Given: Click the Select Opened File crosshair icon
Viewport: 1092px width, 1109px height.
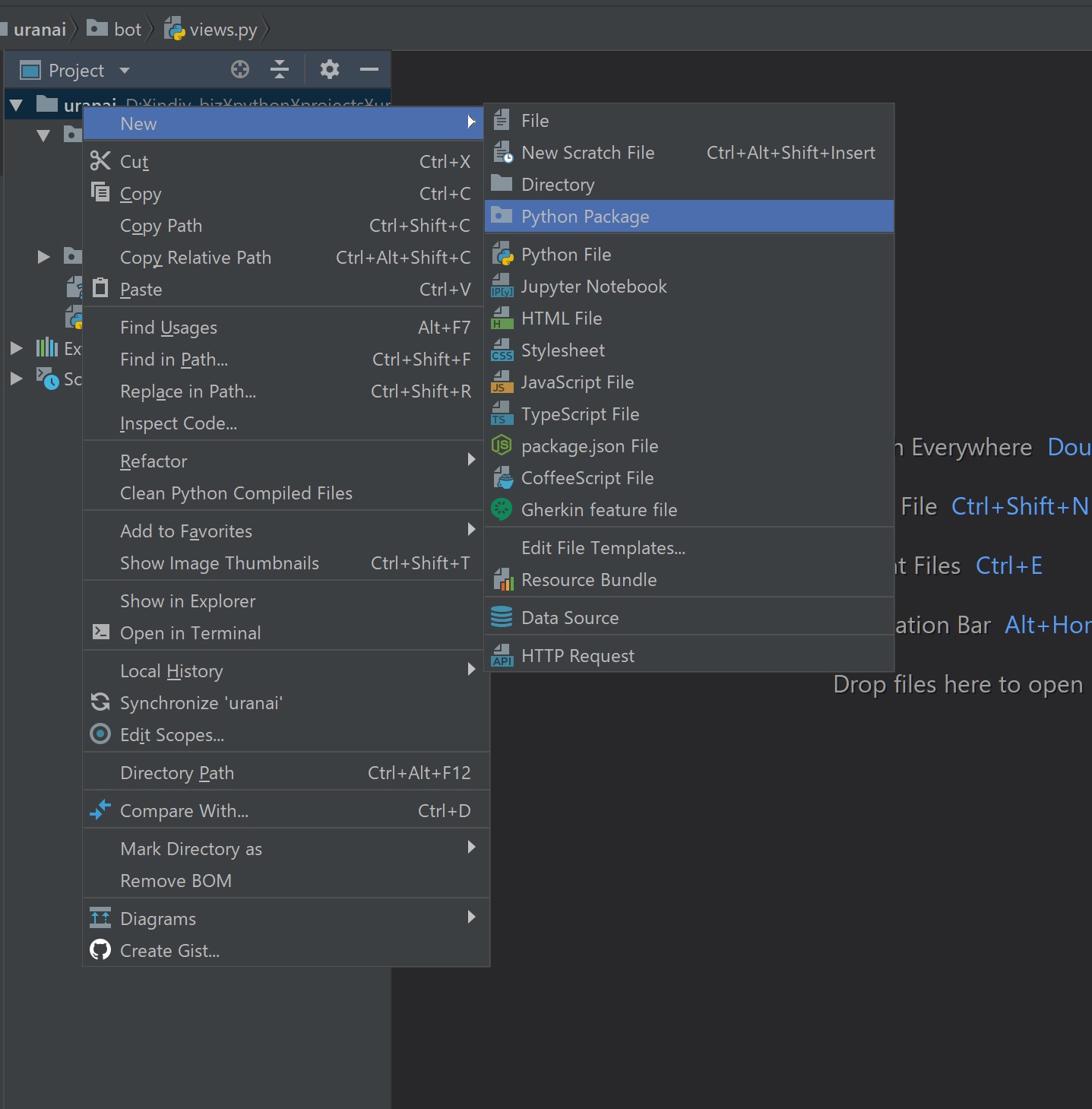Looking at the screenshot, I should click(x=239, y=69).
